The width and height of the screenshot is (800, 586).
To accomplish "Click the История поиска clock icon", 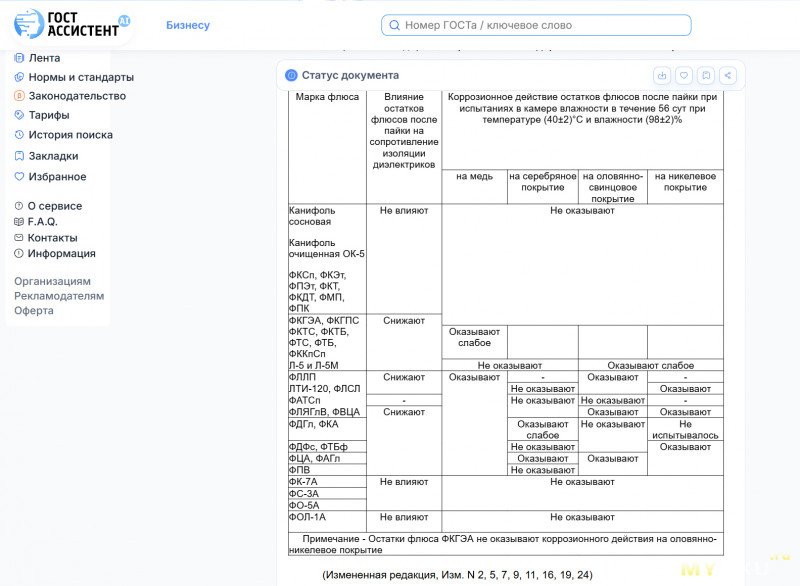I will 19,135.
